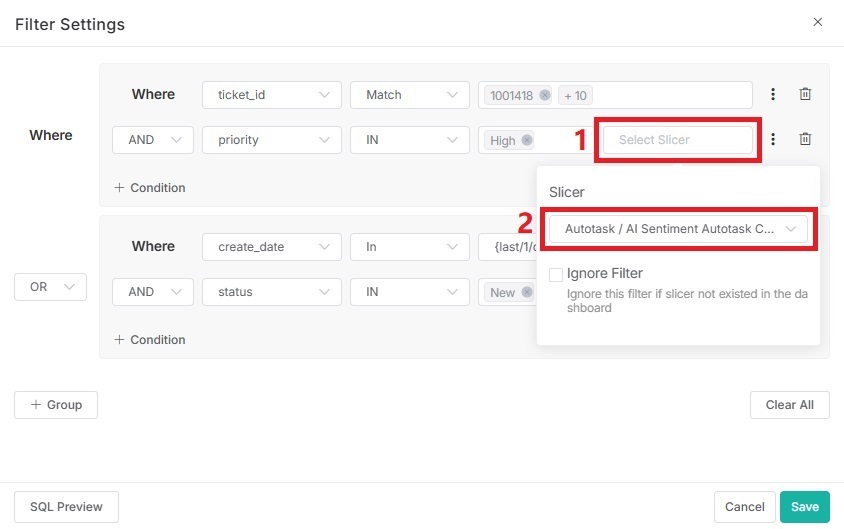Expand the Autotask slicer dropdown
The width and height of the screenshot is (844, 529).
click(678, 229)
